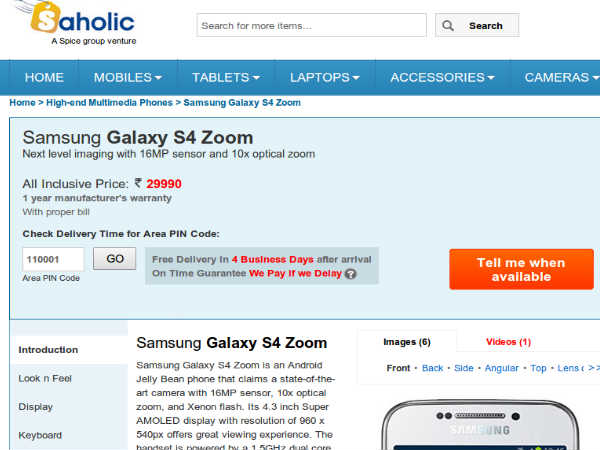Open the Look n Feel section

tap(45, 378)
